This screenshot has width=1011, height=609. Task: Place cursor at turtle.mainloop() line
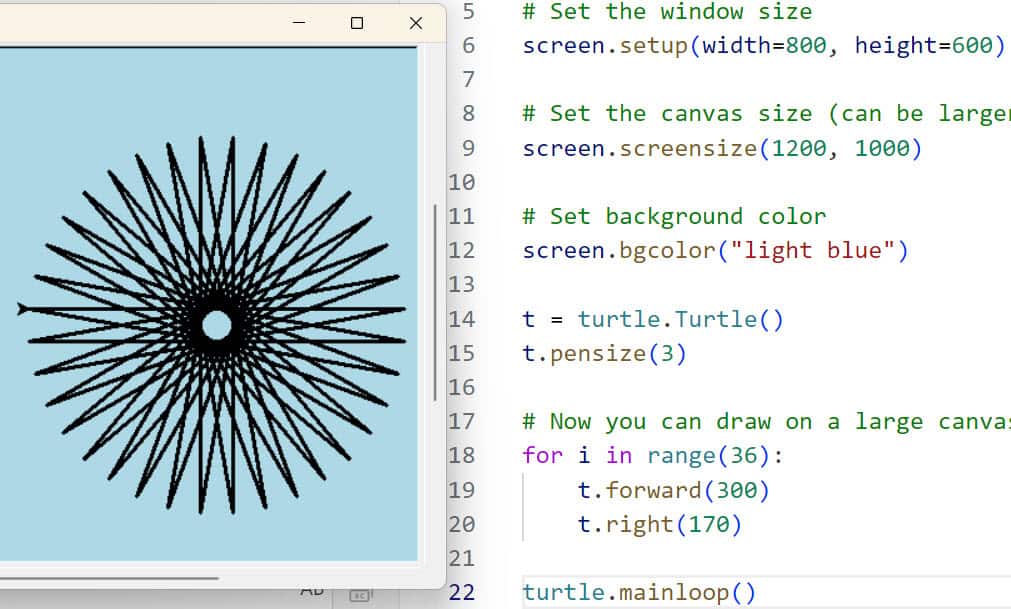pos(639,592)
